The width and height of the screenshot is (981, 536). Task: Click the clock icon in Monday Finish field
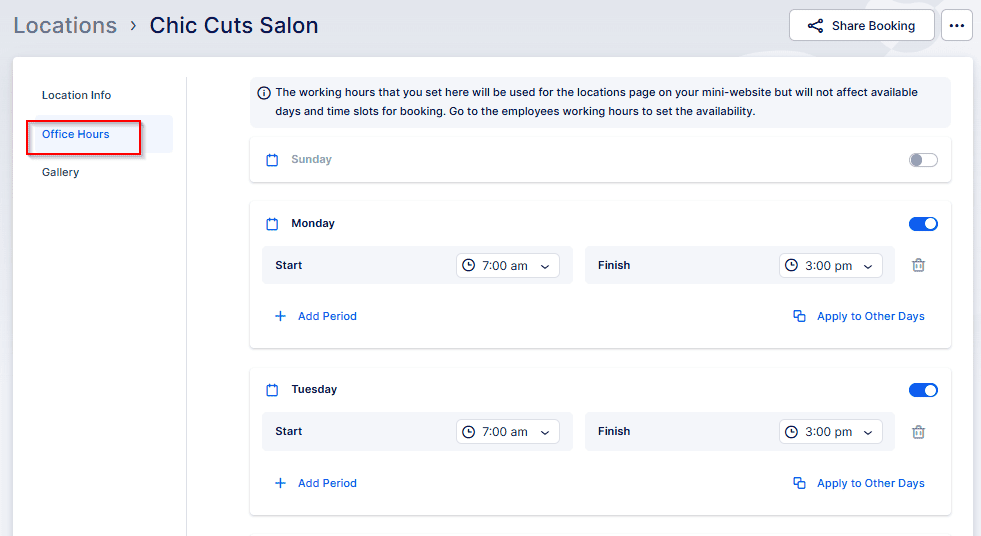coord(791,265)
